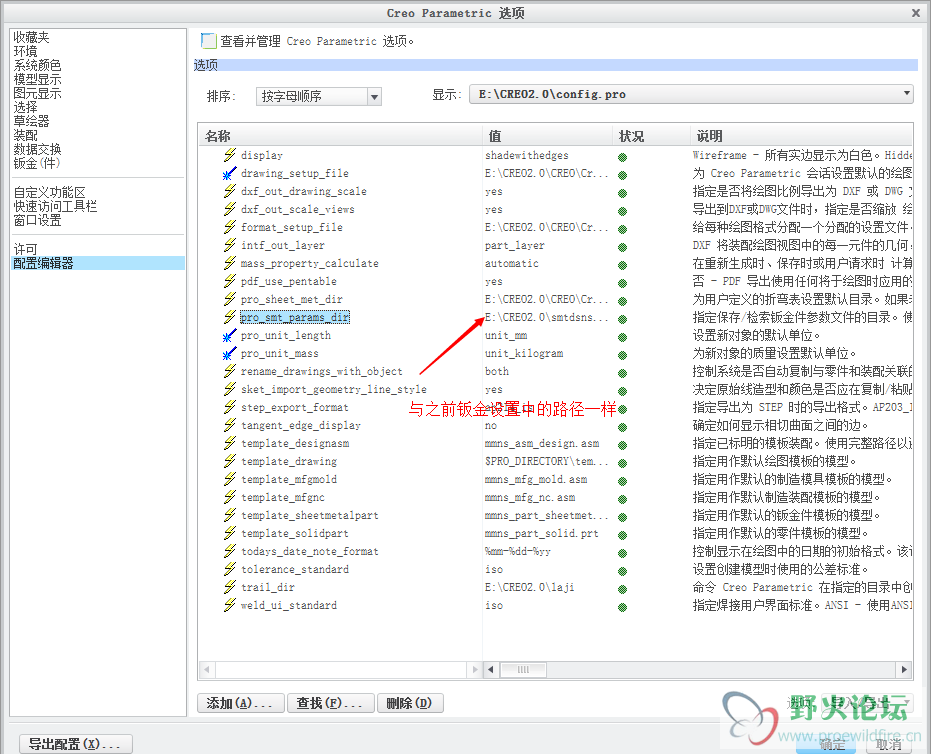
Task: Click 导出配置(X)... button
Action: 75,744
